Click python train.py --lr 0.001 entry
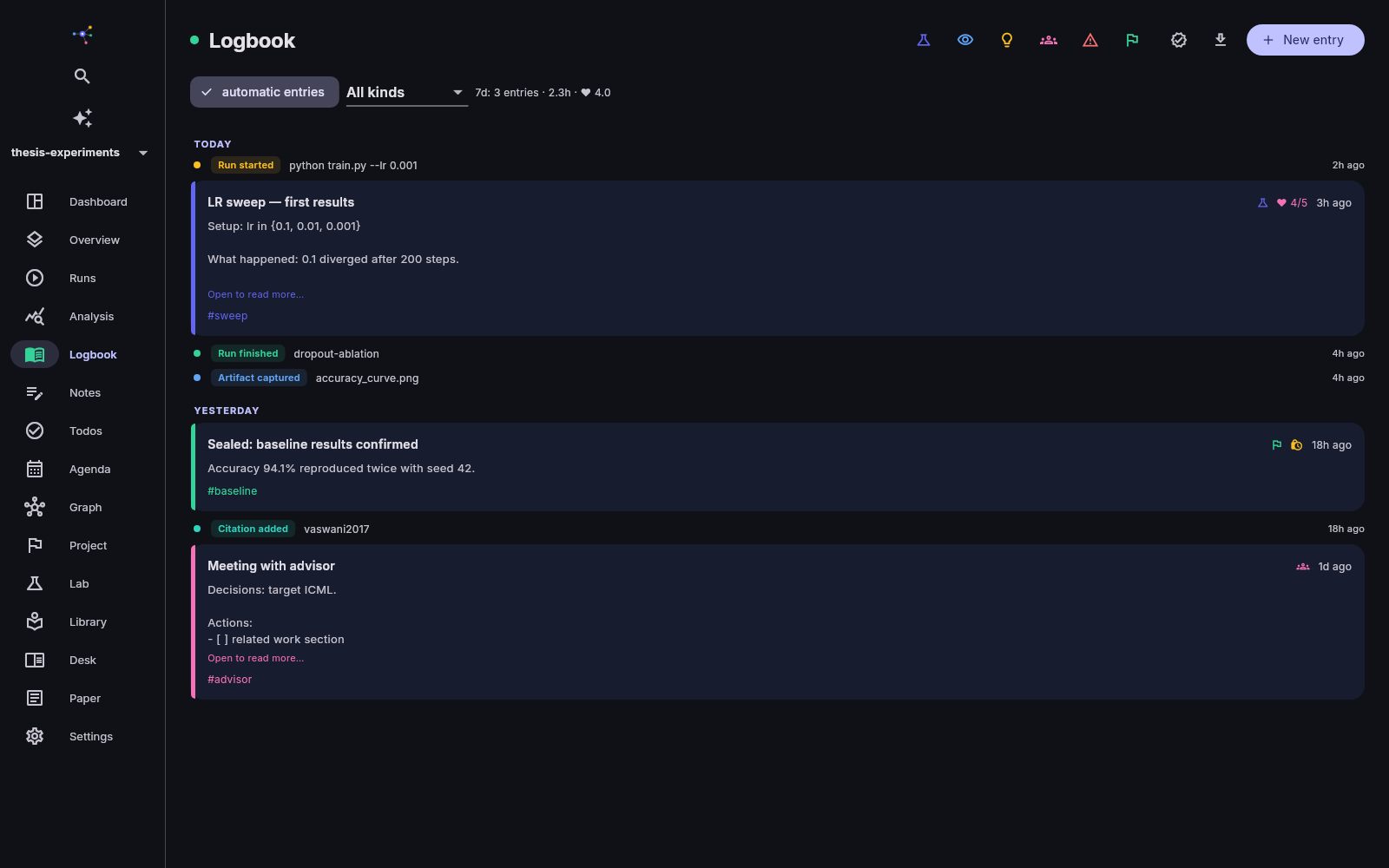The image size is (1389, 868). point(353,165)
